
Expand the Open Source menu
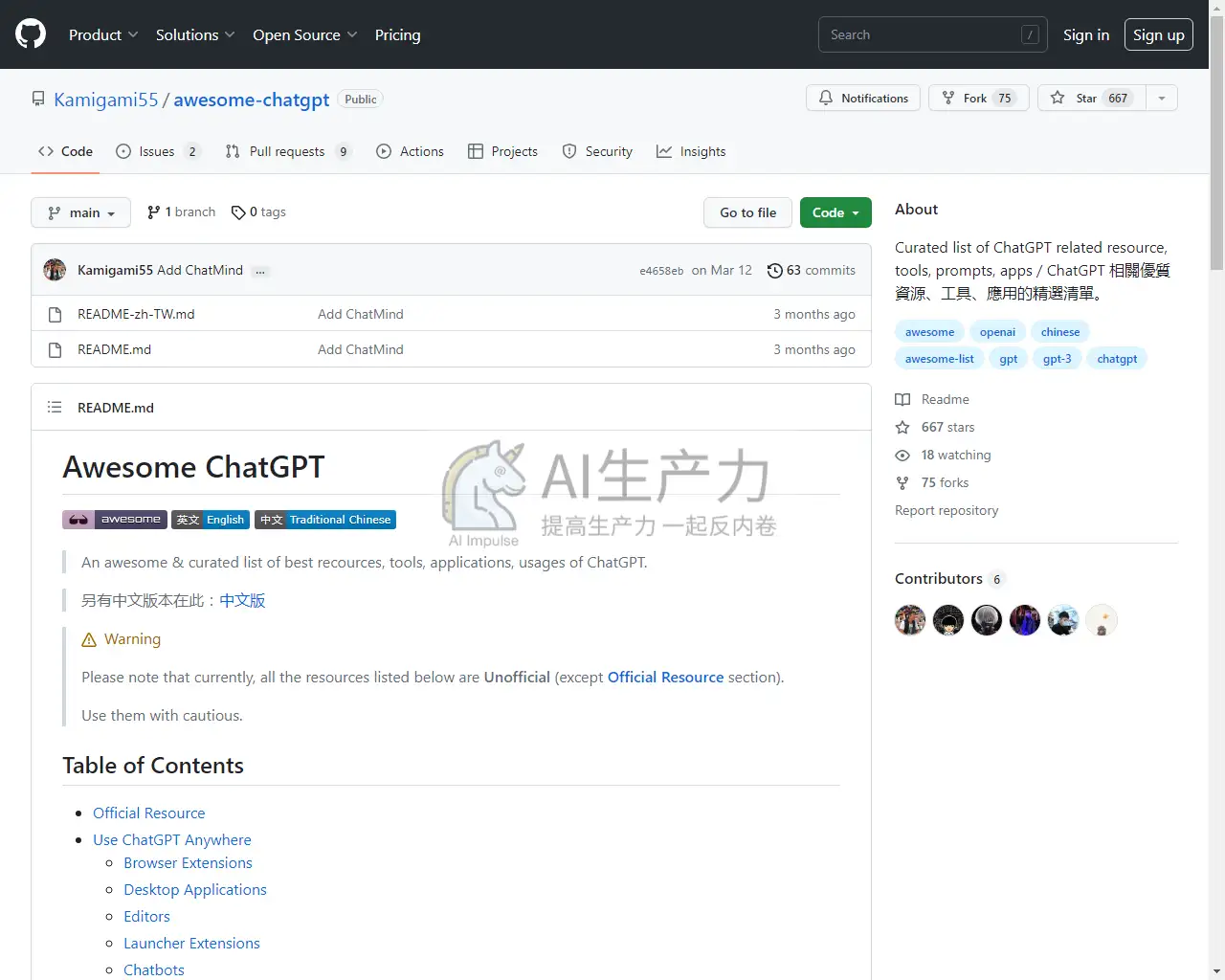tap(305, 34)
